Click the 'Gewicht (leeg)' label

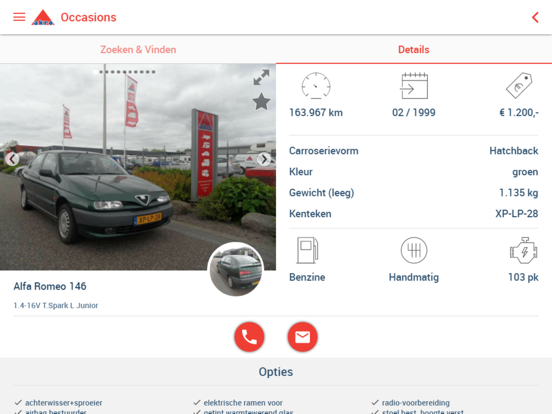pyautogui.click(x=321, y=193)
